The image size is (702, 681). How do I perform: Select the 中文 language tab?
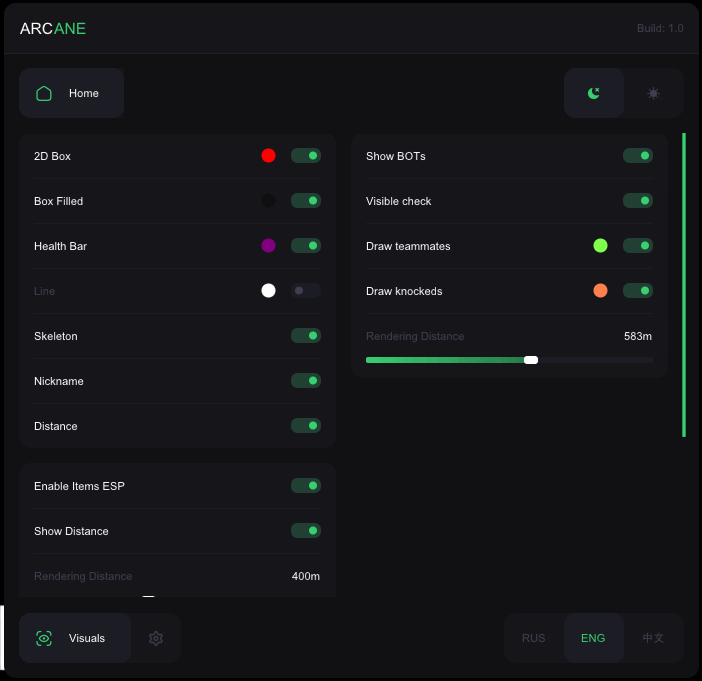click(653, 638)
